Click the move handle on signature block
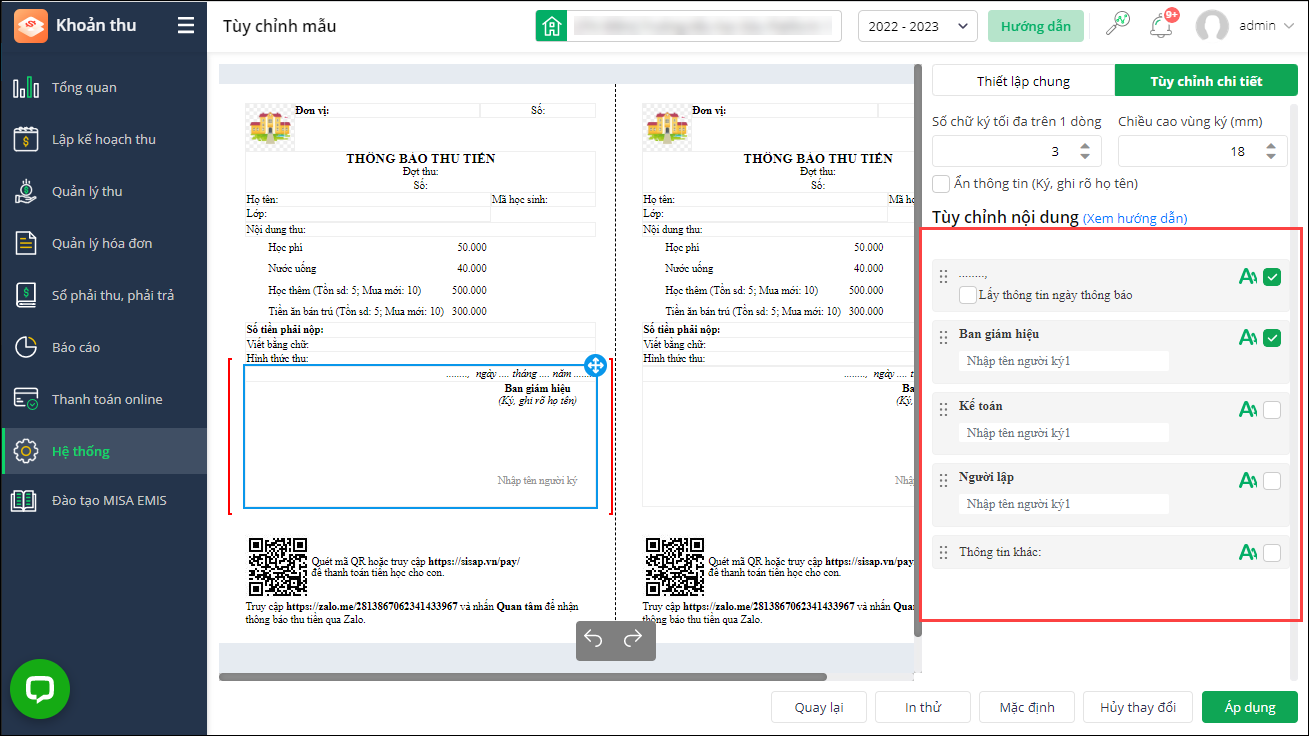1309x736 pixels. (x=595, y=365)
